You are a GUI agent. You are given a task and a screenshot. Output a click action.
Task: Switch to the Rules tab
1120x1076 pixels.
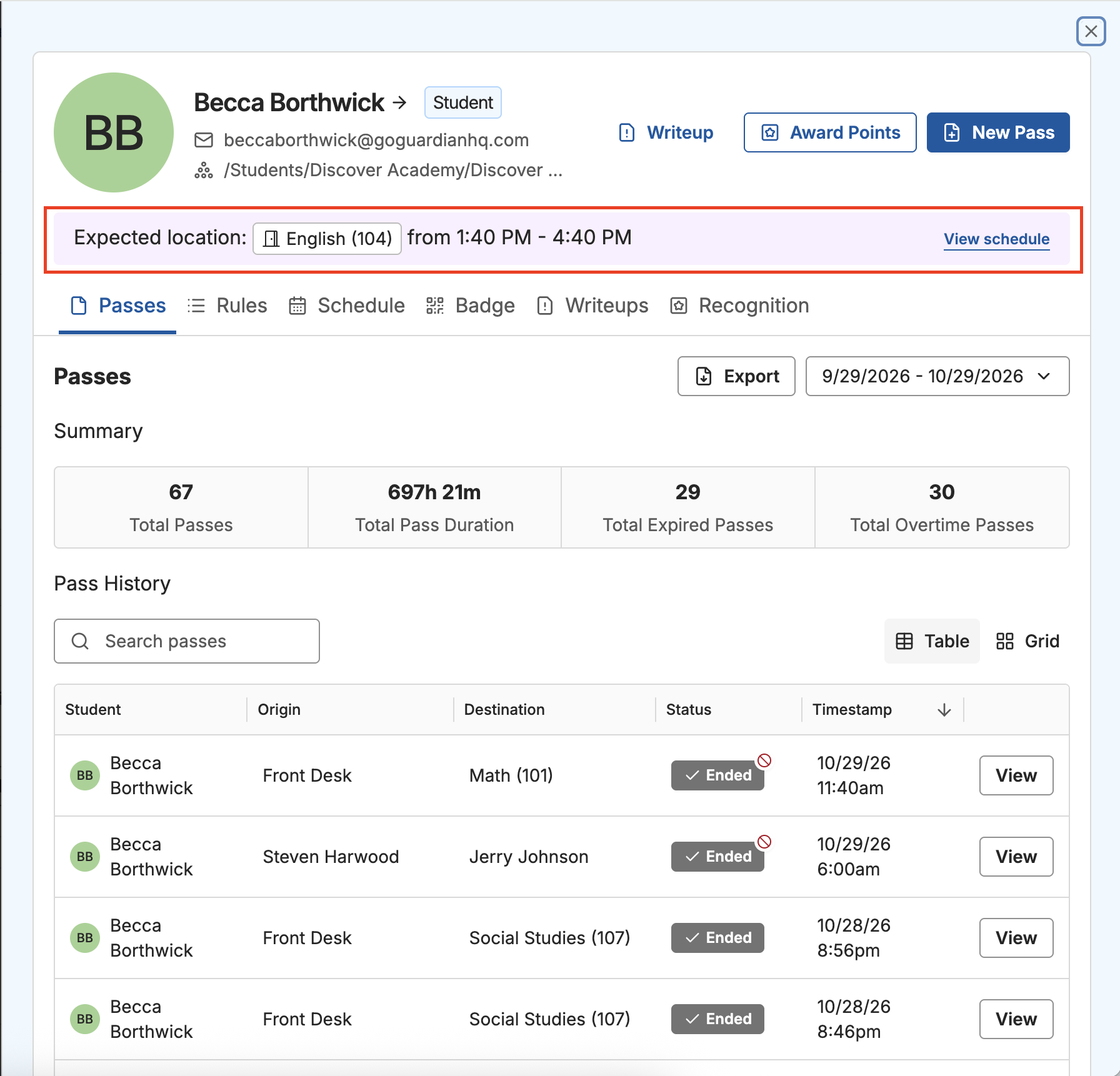227,306
